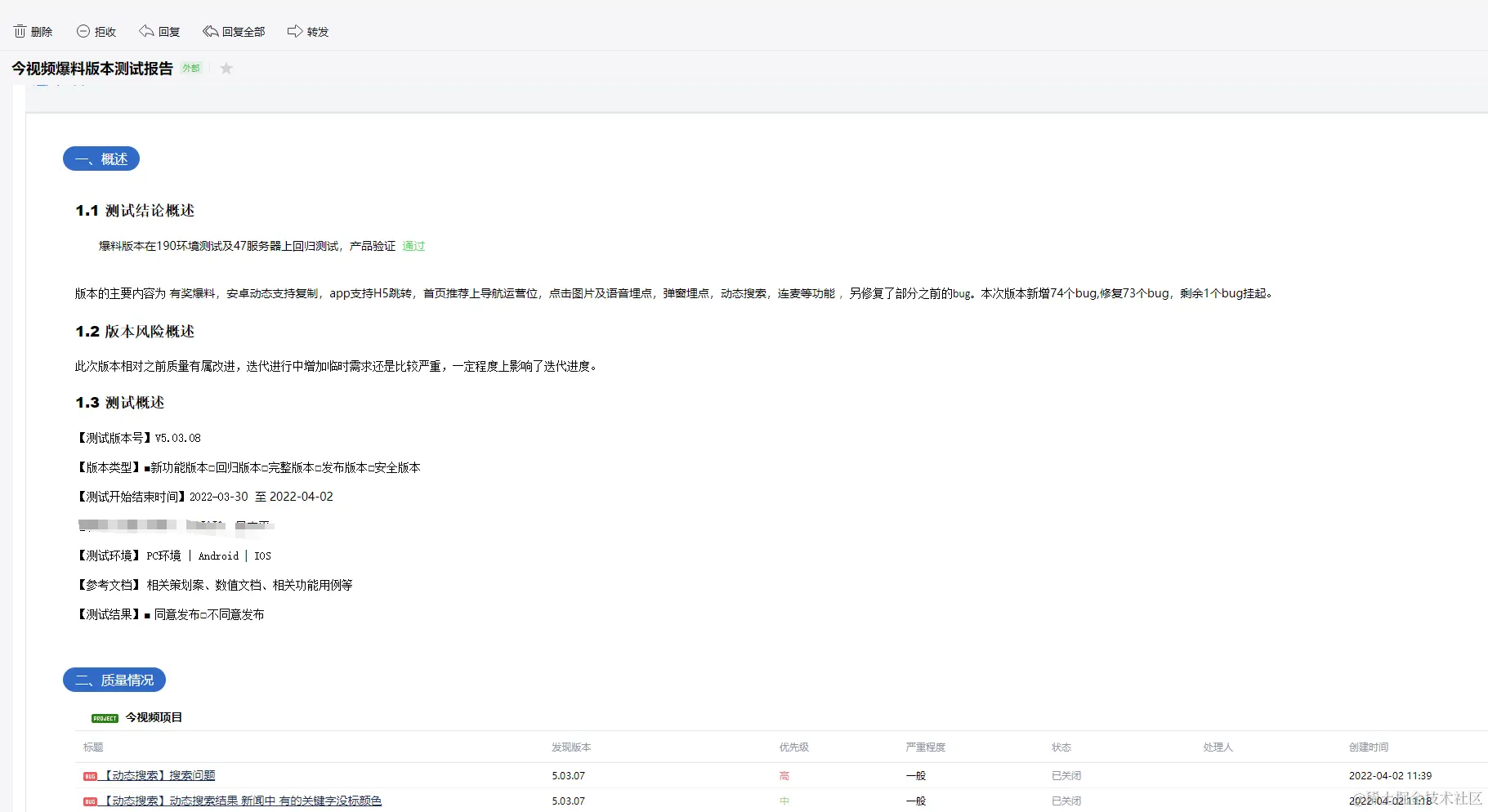The height and width of the screenshot is (812, 1488).
Task: Click creation time 2022-04-02 11:39
Action: [1390, 776]
